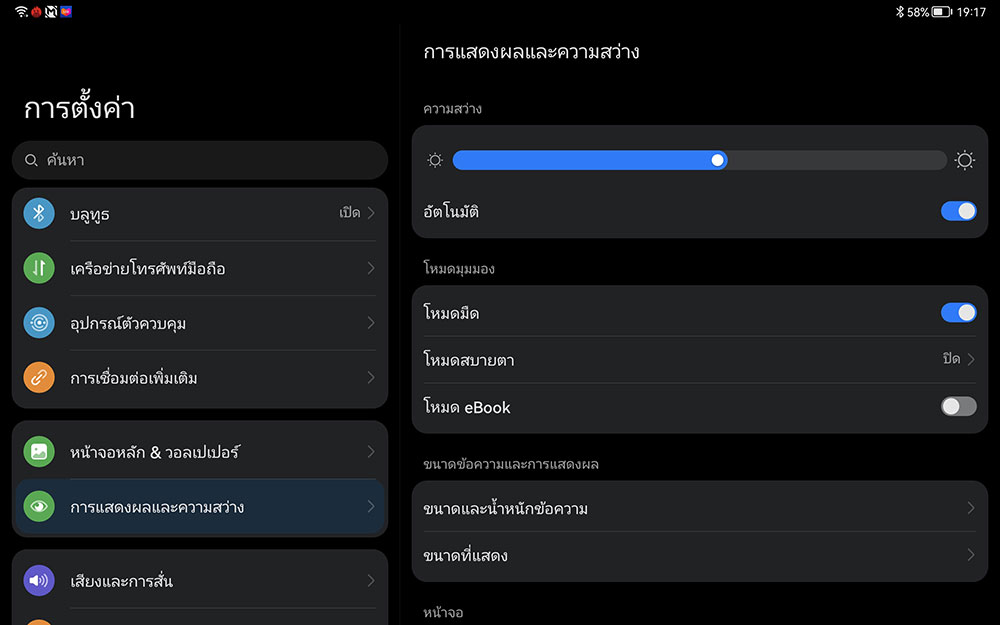Click the mobile network arrows icon
The height and width of the screenshot is (625, 1000).
tap(39, 268)
